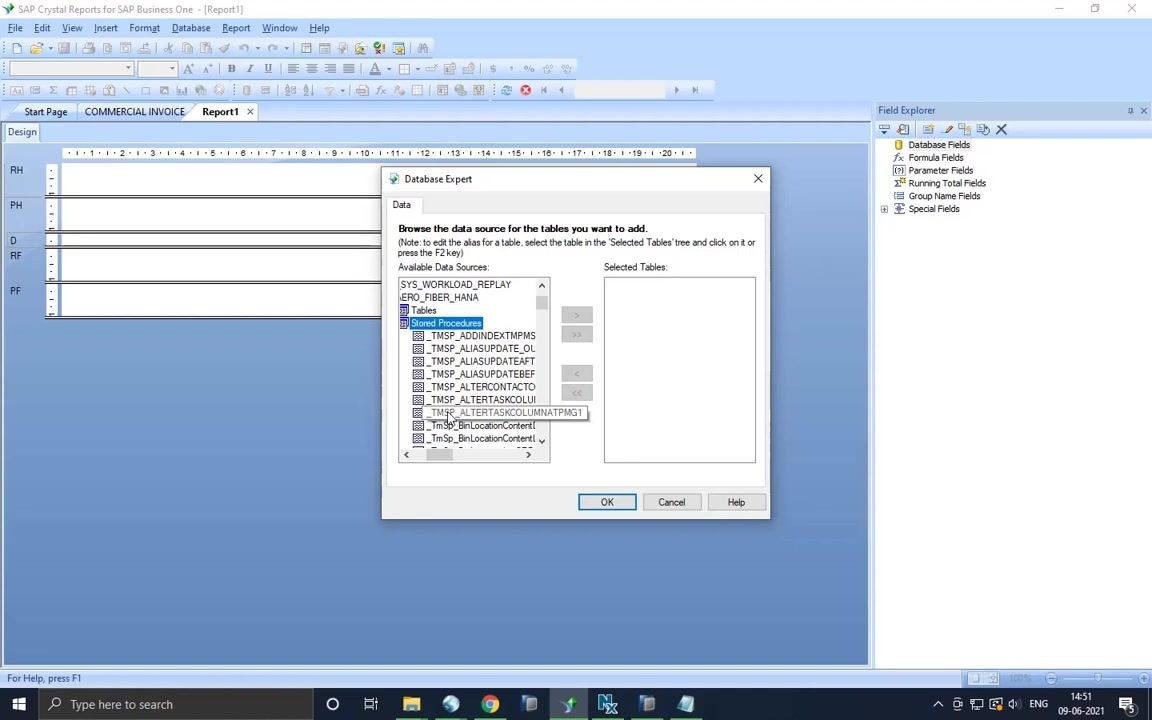The image size is (1152, 720).
Task: Toggle Align Left
Action: pos(293,69)
